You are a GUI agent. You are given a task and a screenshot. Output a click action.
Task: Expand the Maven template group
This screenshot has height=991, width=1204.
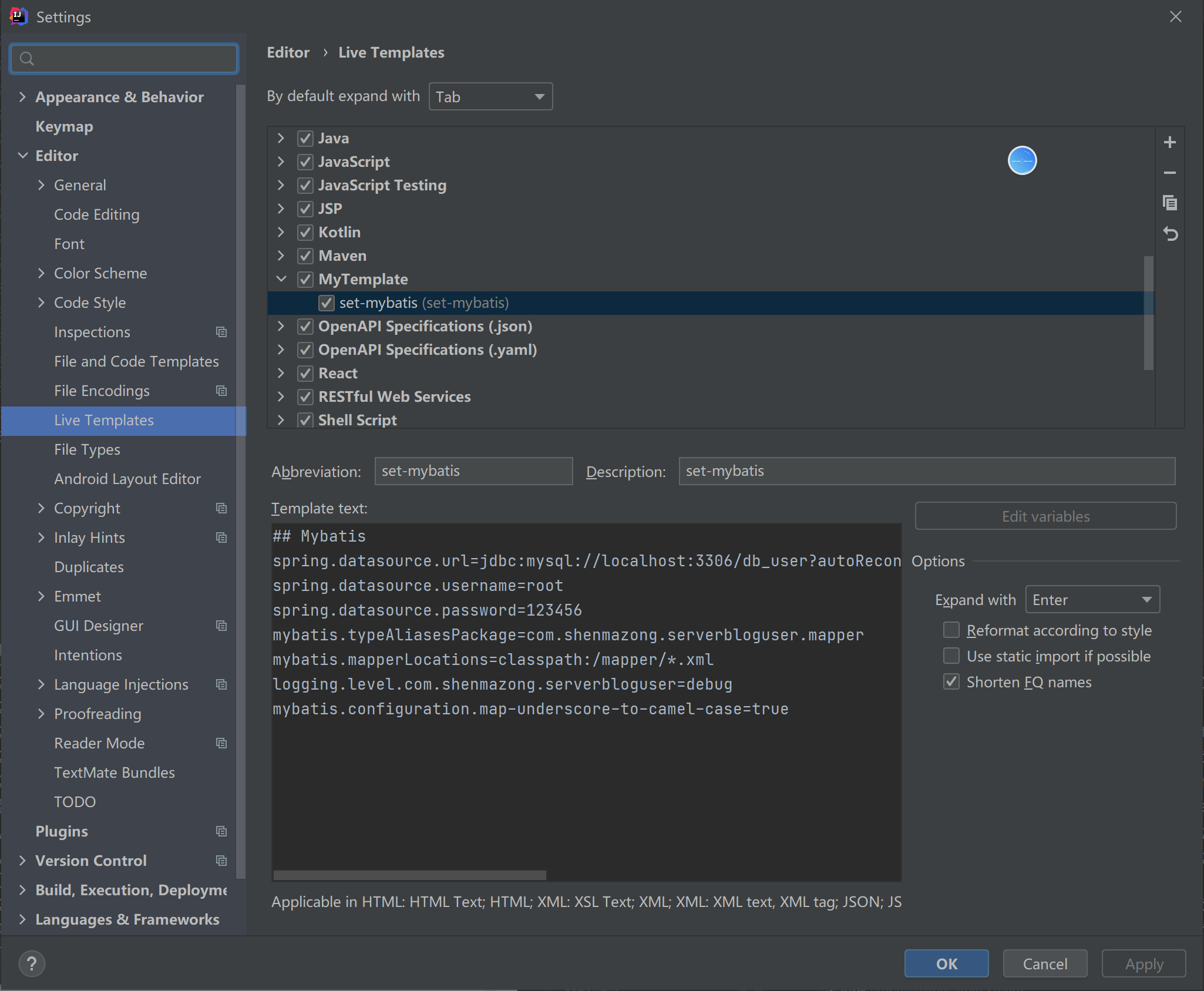click(281, 256)
